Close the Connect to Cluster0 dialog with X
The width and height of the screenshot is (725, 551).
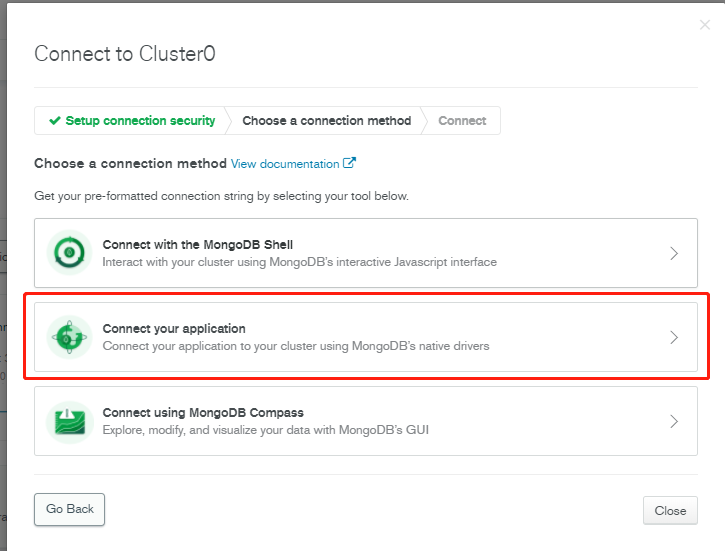tap(705, 24)
